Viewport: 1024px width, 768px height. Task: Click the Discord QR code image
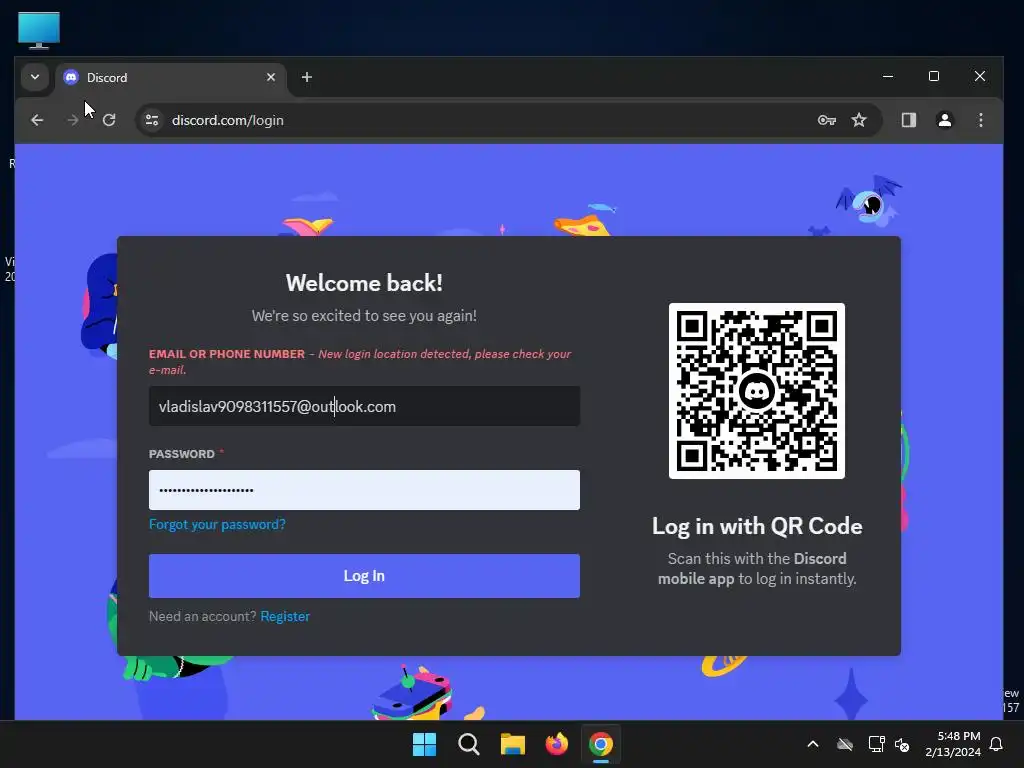(x=756, y=391)
